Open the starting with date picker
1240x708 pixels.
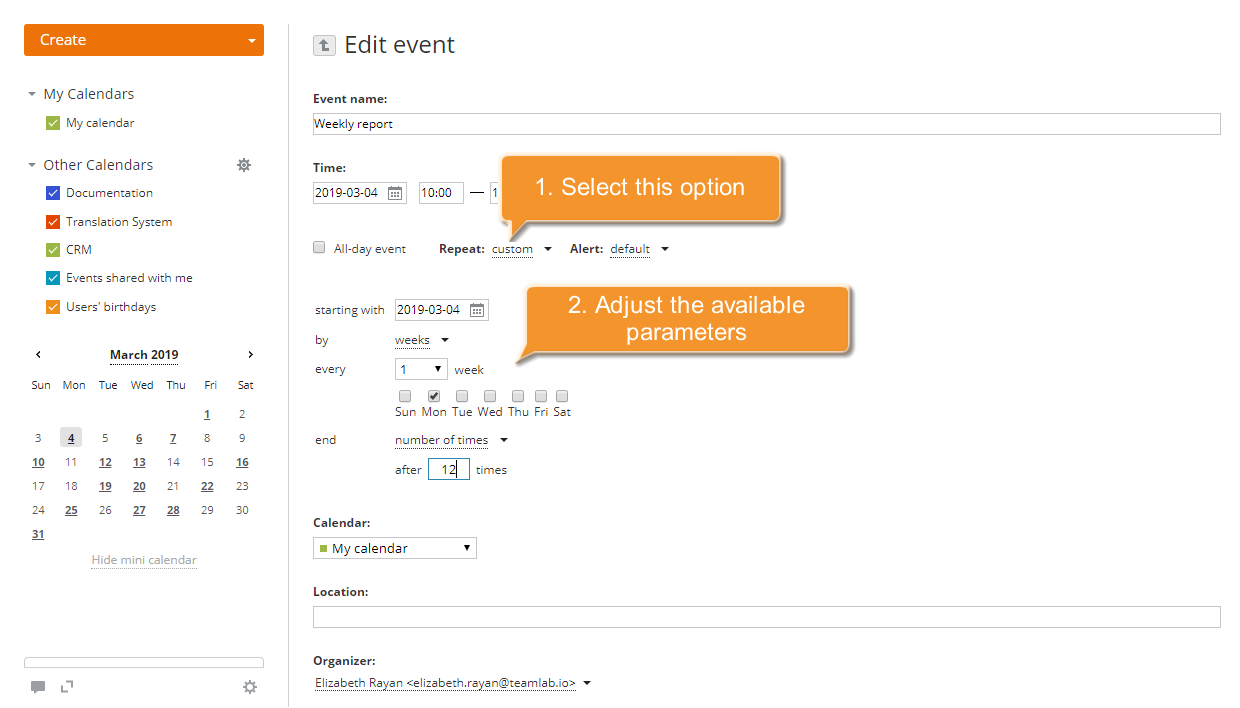tap(477, 309)
